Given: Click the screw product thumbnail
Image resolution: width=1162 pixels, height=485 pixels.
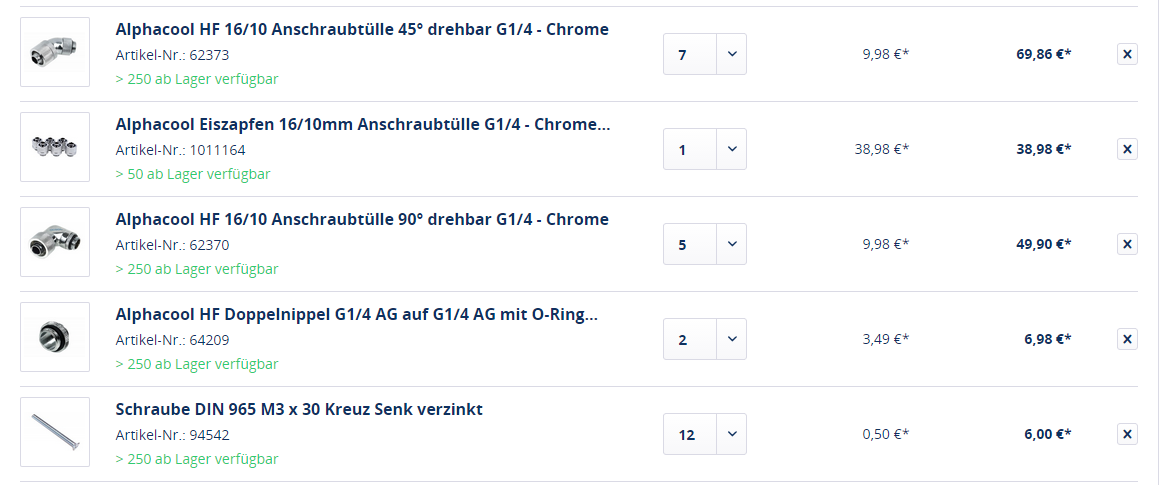Looking at the screenshot, I should click(55, 432).
